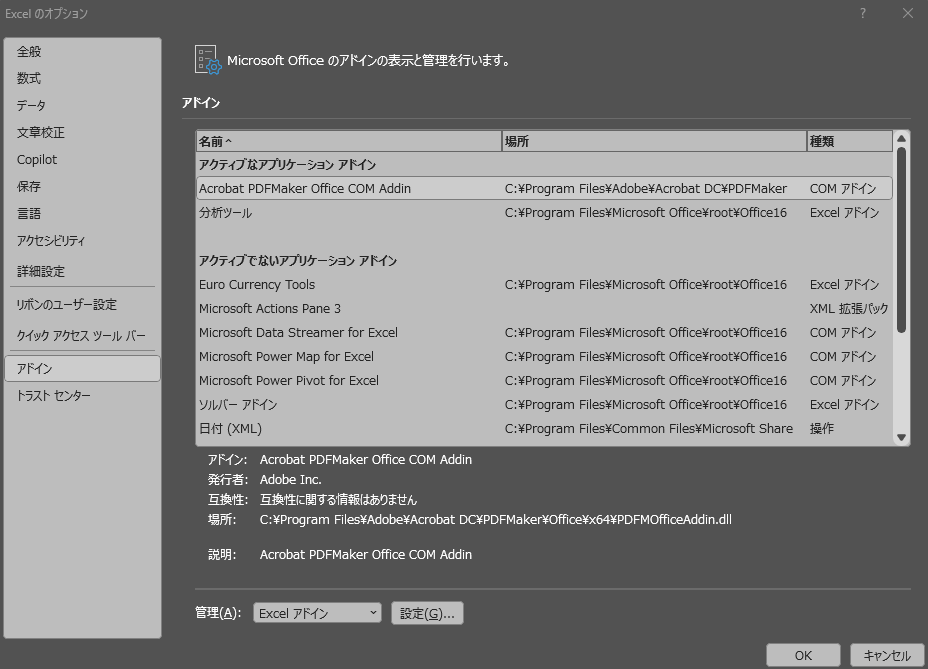The height and width of the screenshot is (669, 928).
Task: Open the 言語 options category
Action: point(82,214)
